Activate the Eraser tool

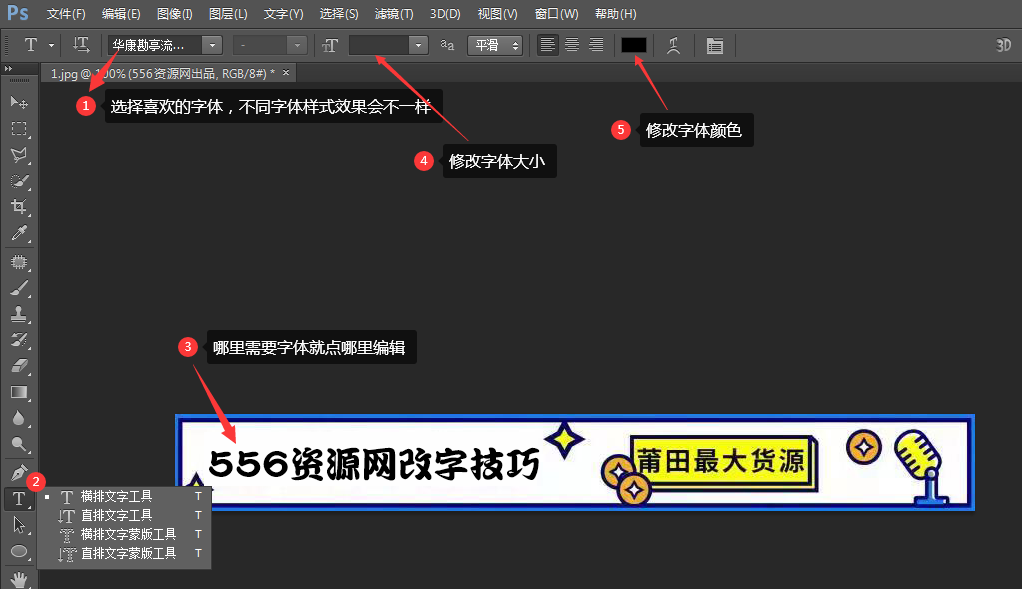(18, 366)
